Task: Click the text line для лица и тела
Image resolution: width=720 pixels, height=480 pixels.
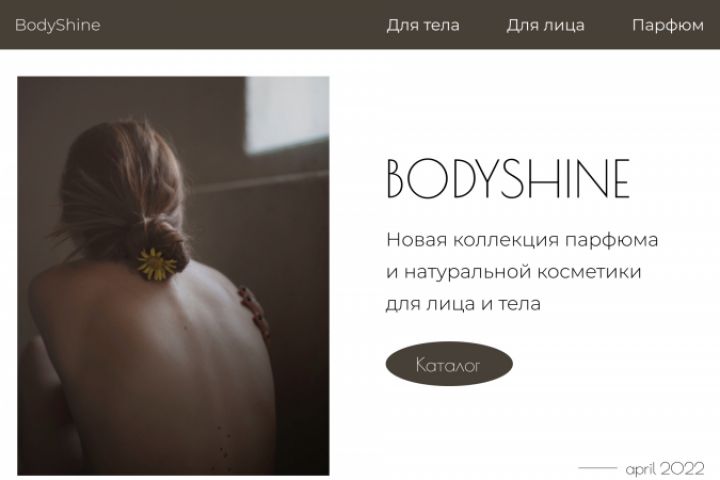Action: (463, 304)
